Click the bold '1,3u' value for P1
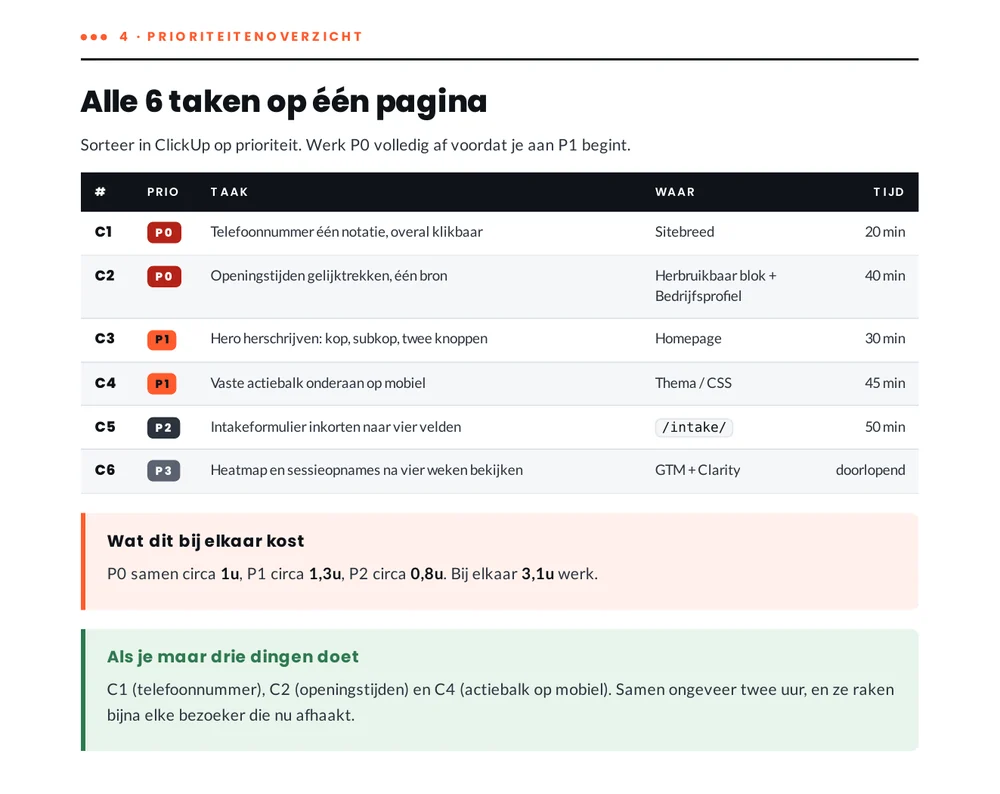Screen dimensions: 1000x794 325,574
